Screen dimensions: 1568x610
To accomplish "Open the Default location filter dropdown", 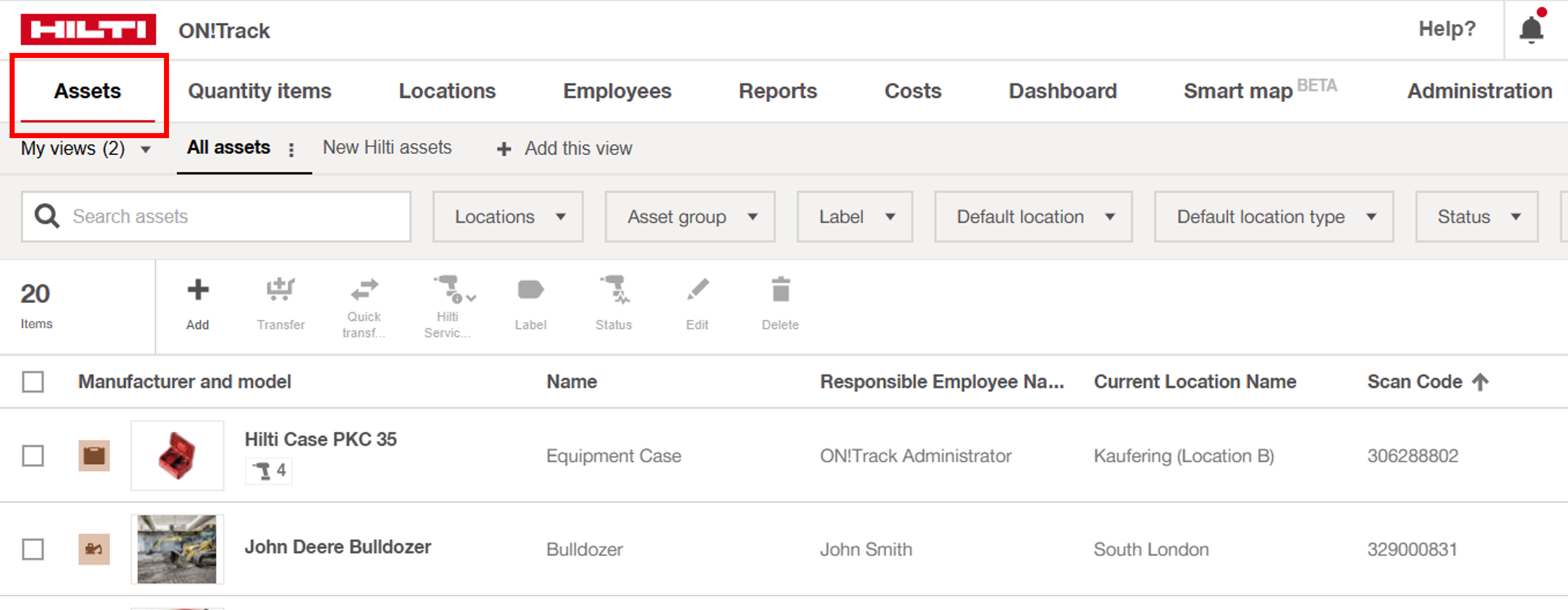I will 1034,217.
